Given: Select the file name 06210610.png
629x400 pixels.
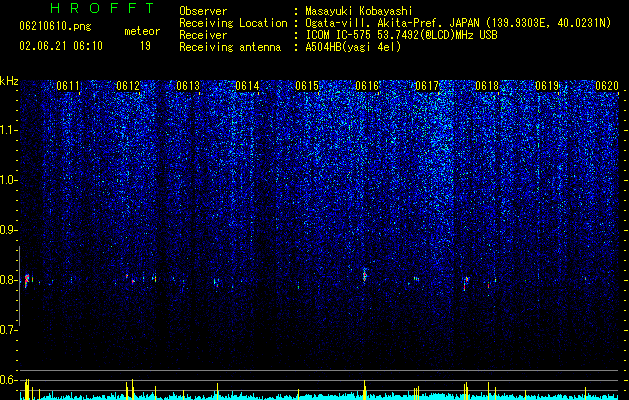Looking at the screenshot, I should [55, 27].
